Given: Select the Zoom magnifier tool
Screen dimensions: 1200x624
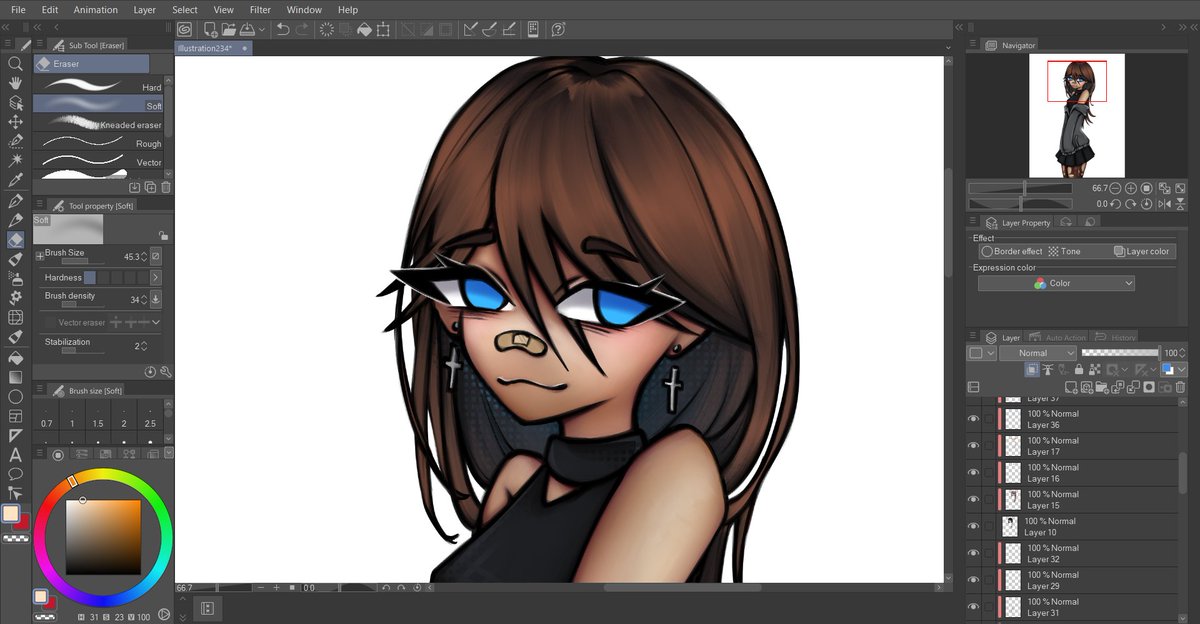Looking at the screenshot, I should click(15, 63).
